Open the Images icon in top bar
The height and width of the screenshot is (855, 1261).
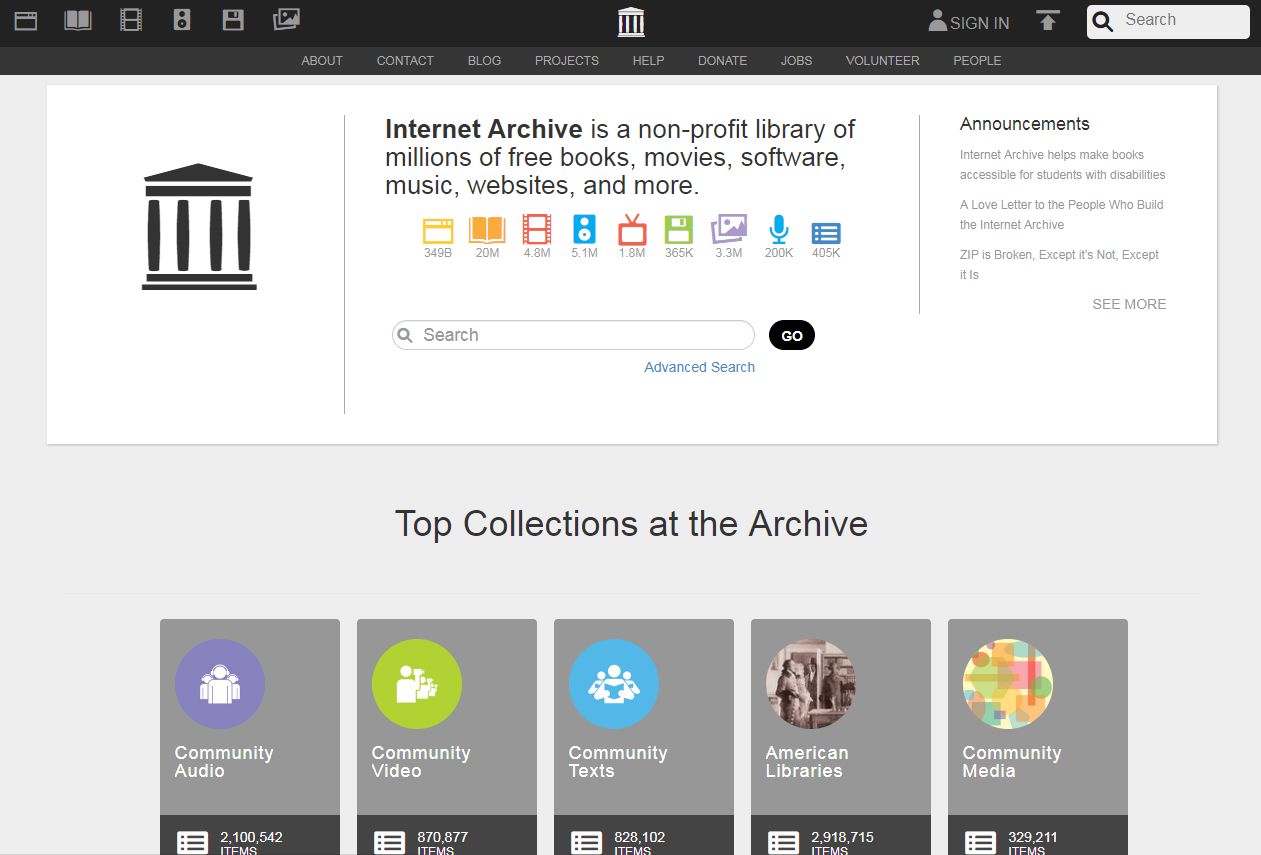coord(286,19)
